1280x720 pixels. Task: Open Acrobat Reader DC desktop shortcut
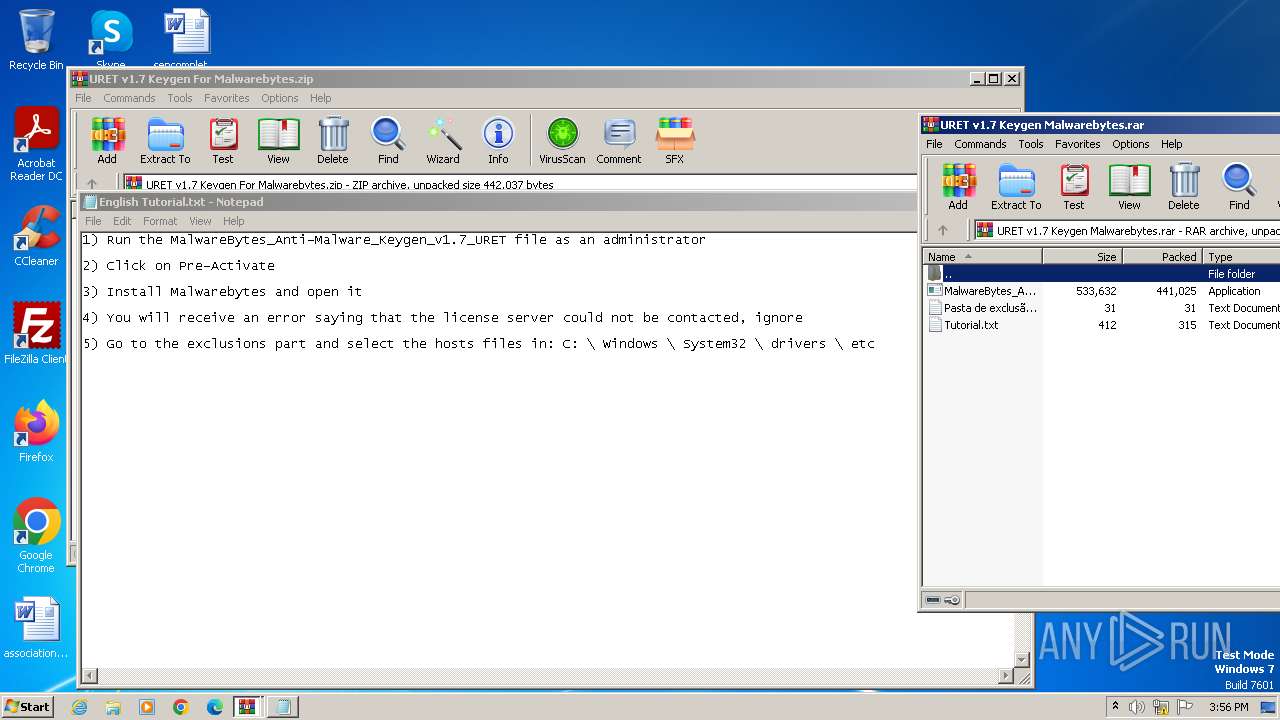pos(36,144)
